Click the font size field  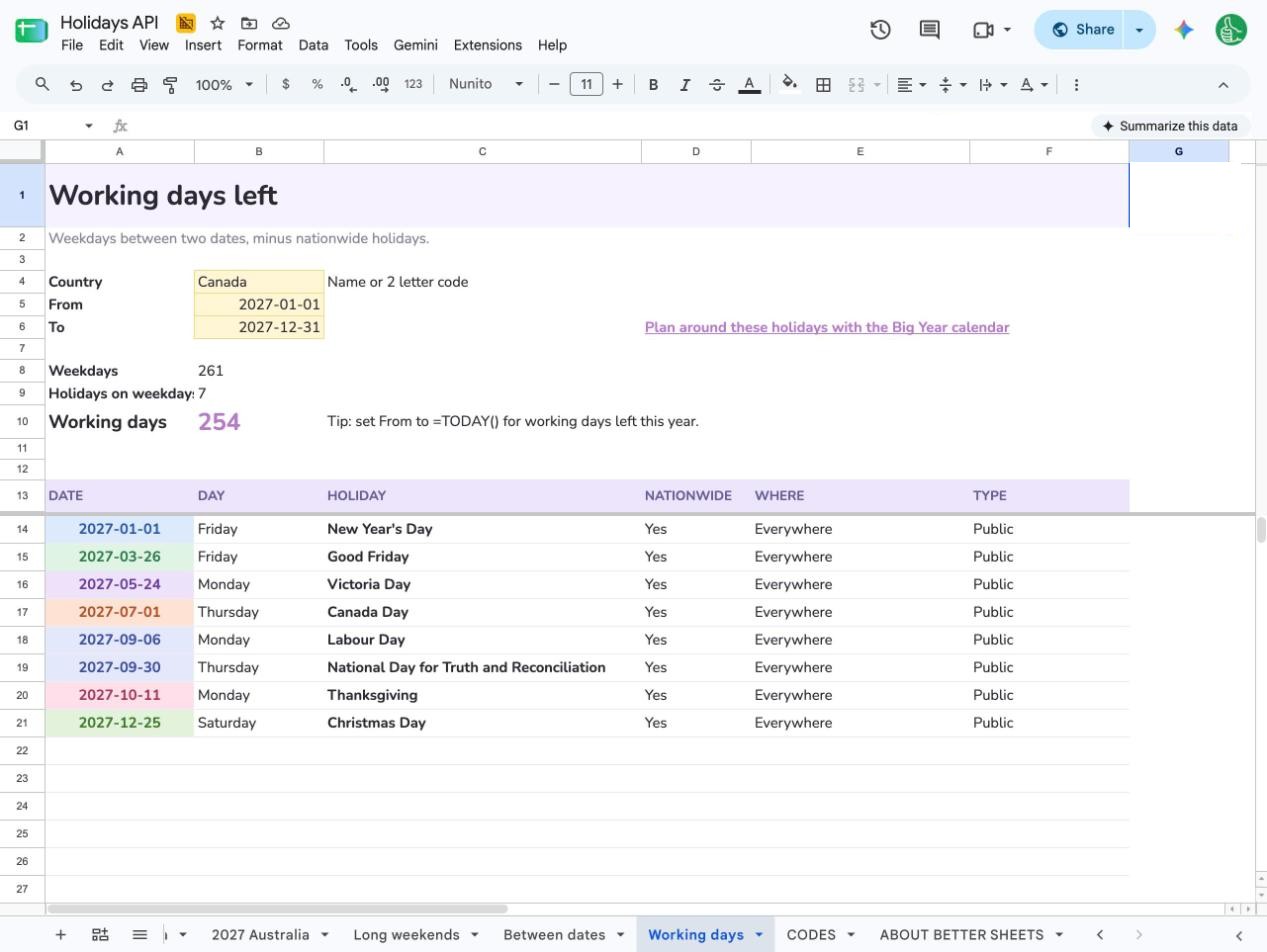[586, 85]
